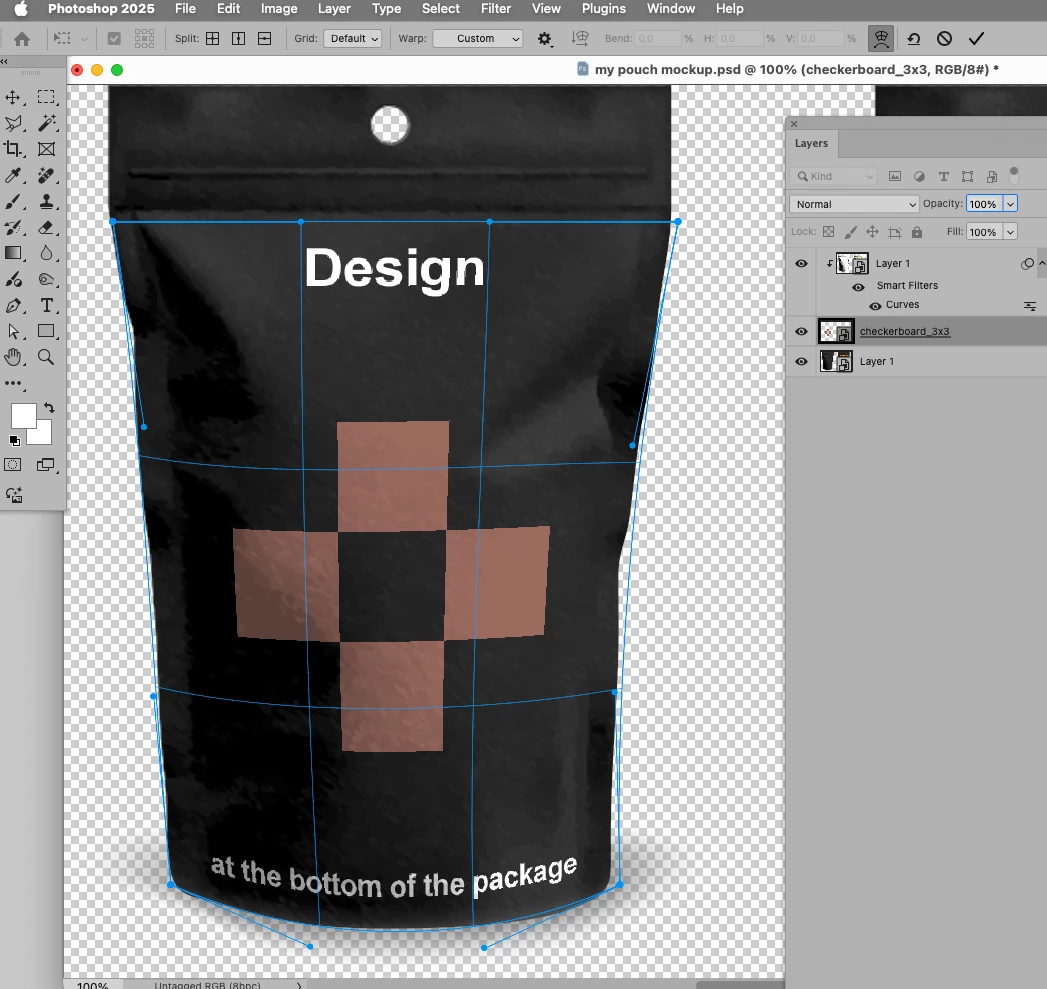The width and height of the screenshot is (1047, 989).
Task: Change the warp orientation
Action: coord(580,39)
